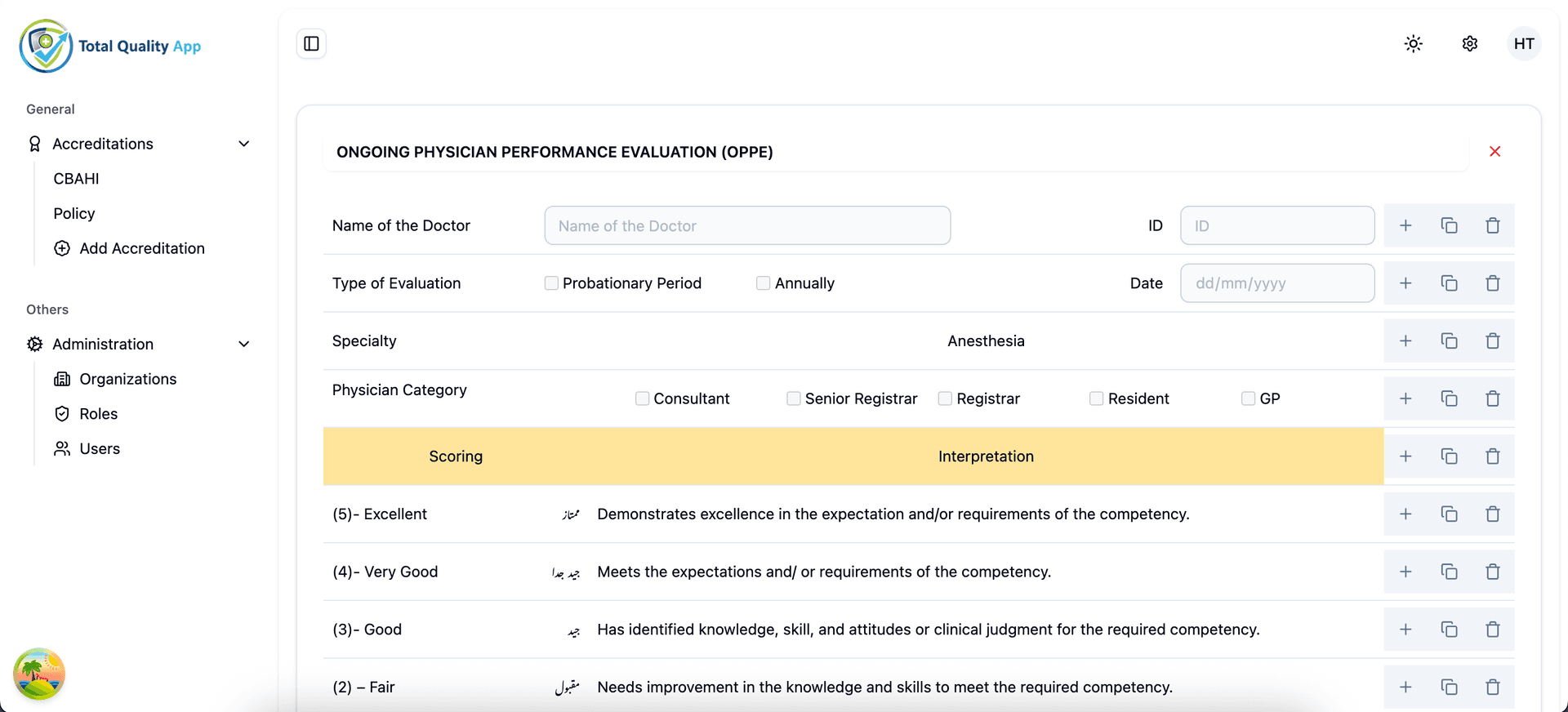Open the HT user avatar menu
This screenshot has width=1568, height=712.
pyautogui.click(x=1524, y=43)
